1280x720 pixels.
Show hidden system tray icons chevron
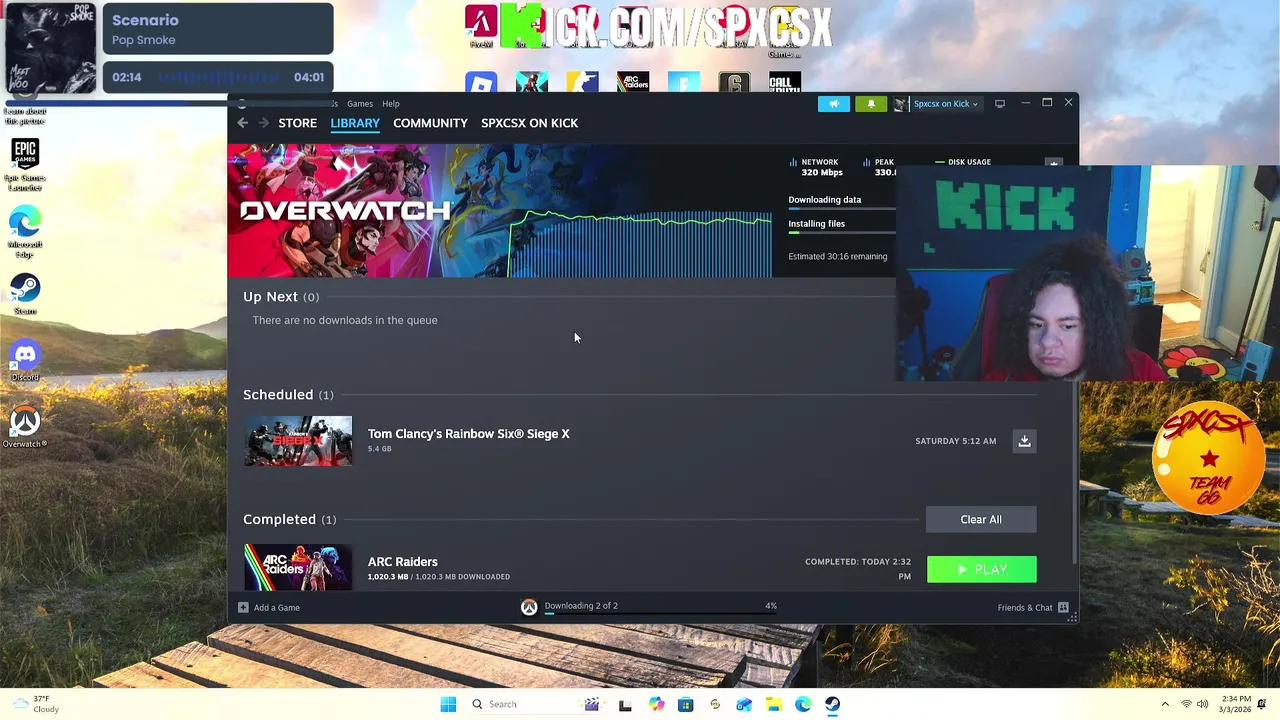pyautogui.click(x=1165, y=704)
